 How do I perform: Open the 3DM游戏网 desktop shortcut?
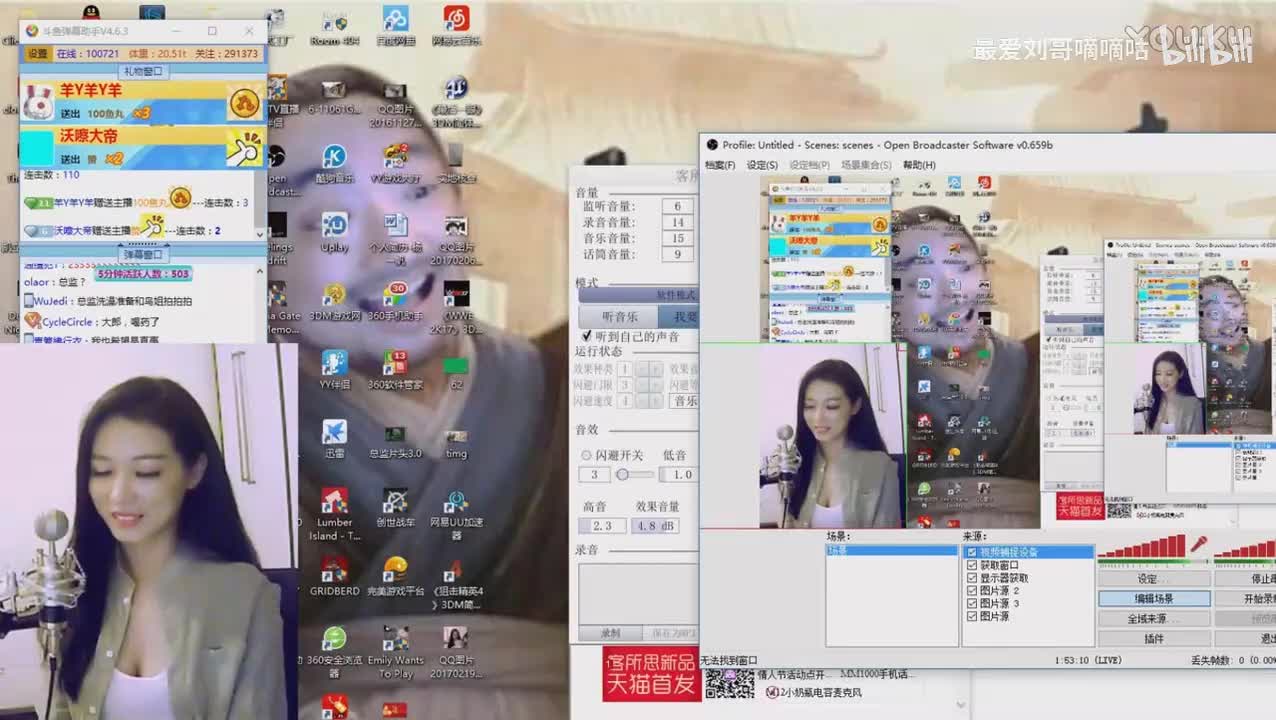[x=335, y=302]
